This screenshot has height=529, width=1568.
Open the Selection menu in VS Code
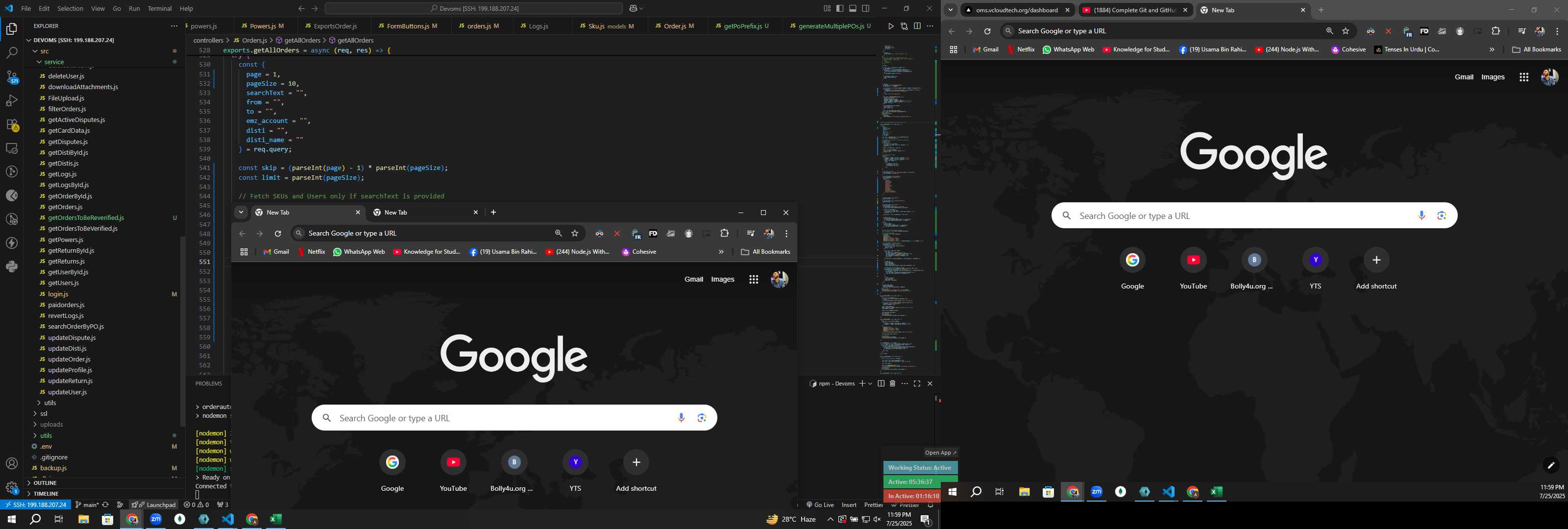click(x=70, y=8)
